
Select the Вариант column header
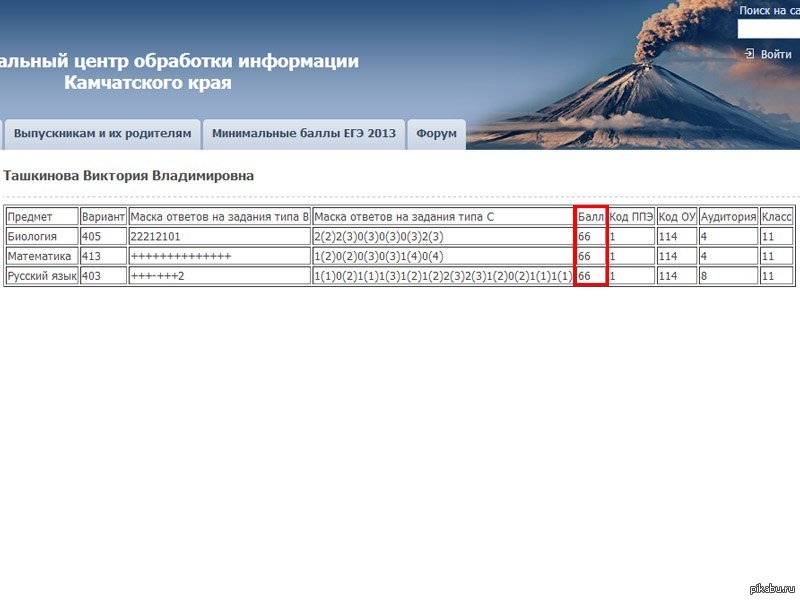click(x=103, y=217)
